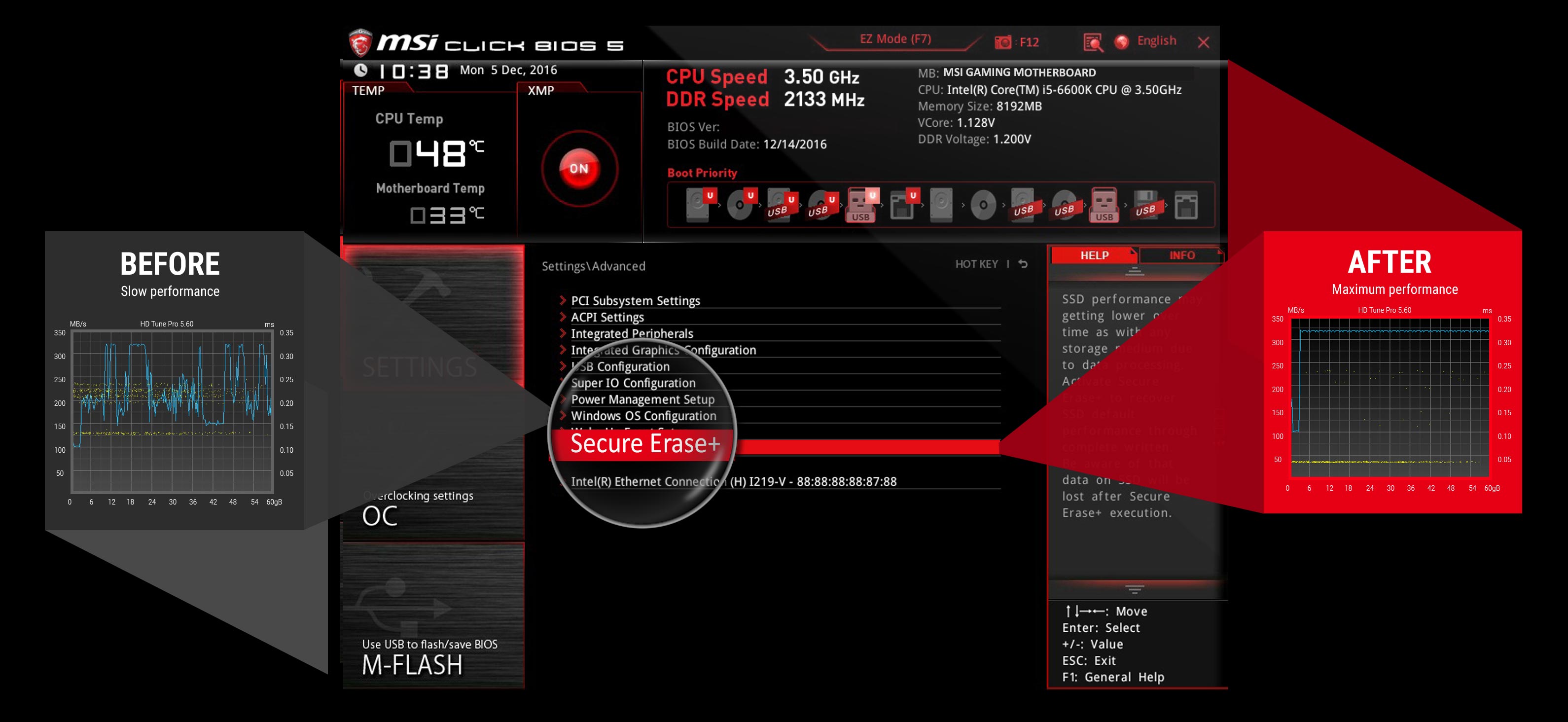Click the search magnifier icon

1092,42
